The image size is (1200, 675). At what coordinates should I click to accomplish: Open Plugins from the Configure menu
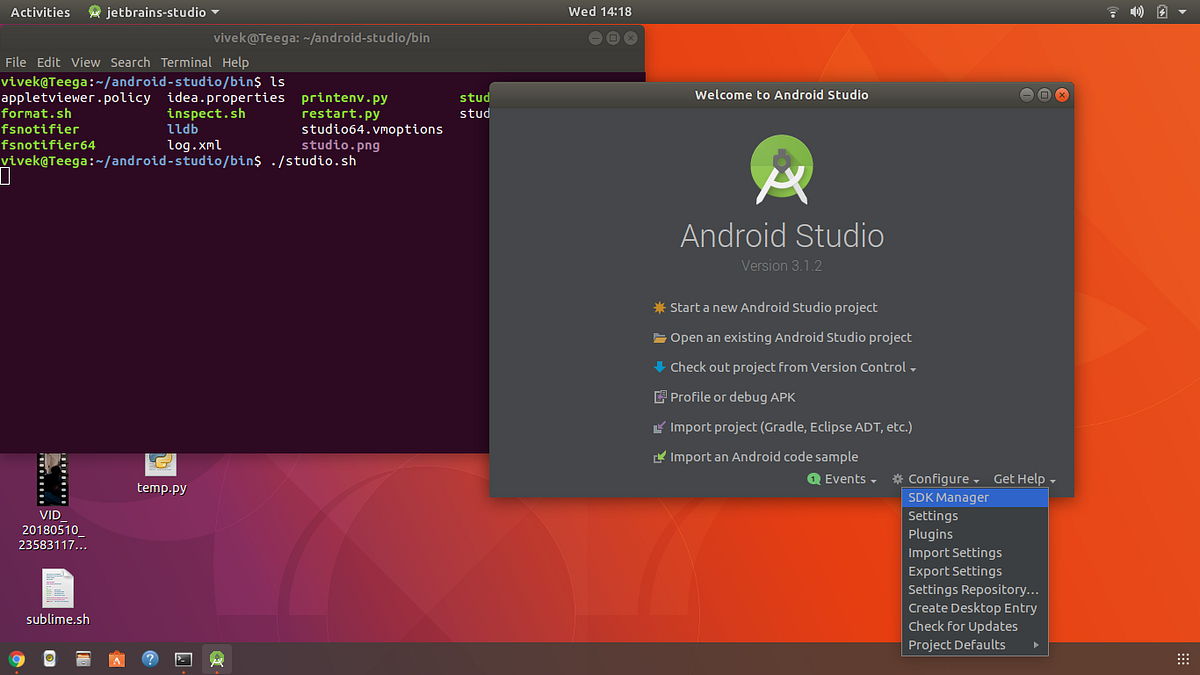click(975, 534)
